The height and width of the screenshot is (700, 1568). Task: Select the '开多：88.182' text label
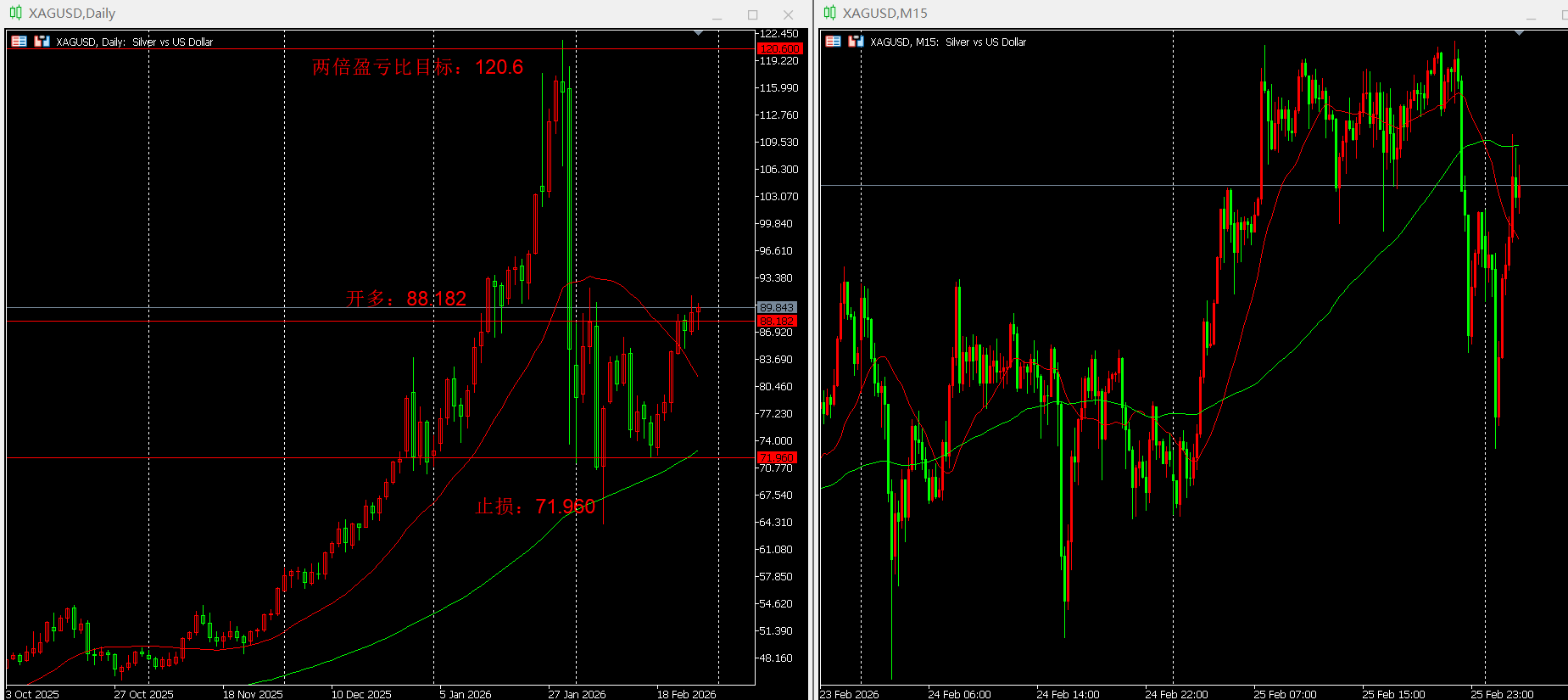pos(406,299)
